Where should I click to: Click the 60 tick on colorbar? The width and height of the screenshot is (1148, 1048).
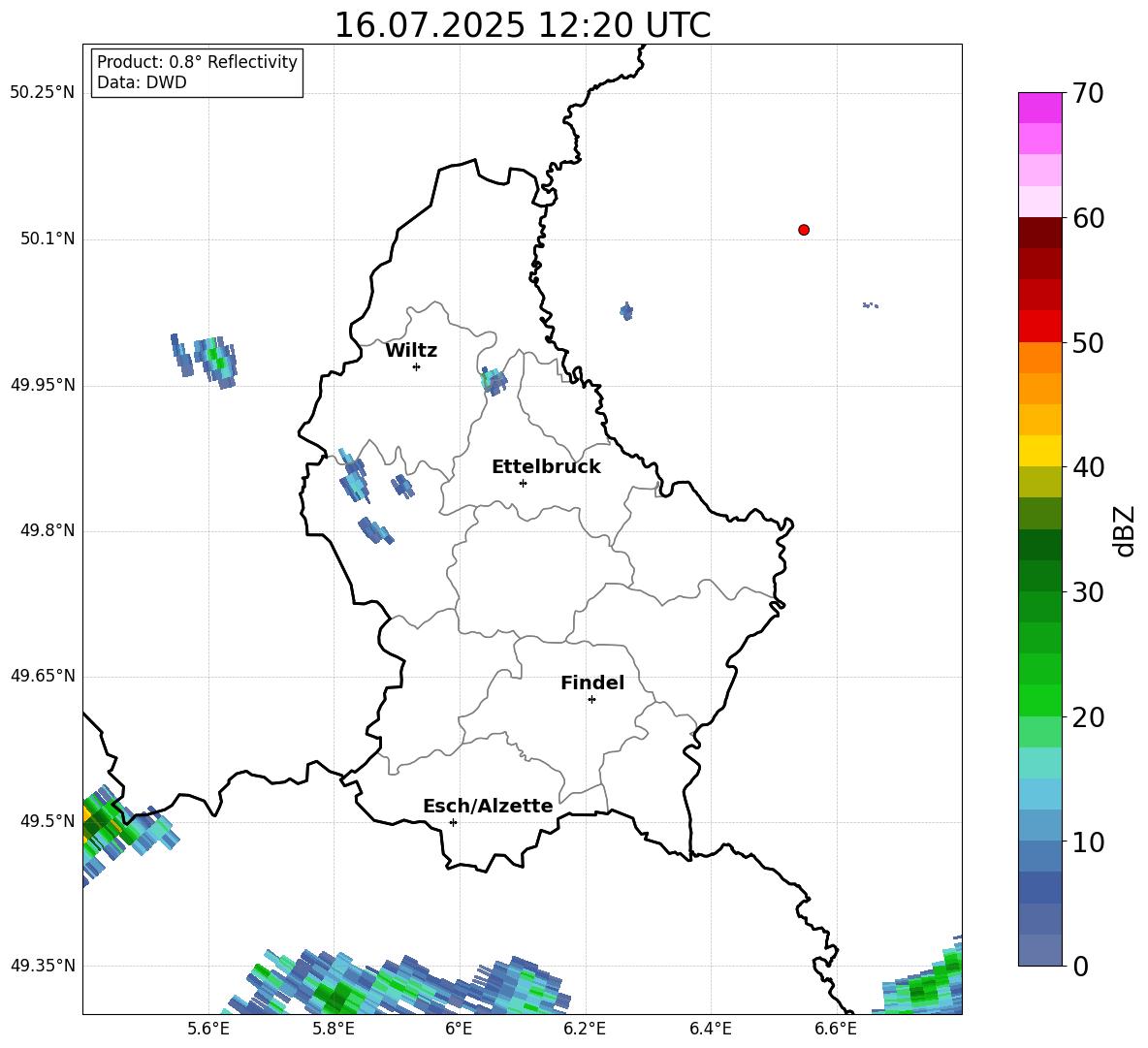1087,218
